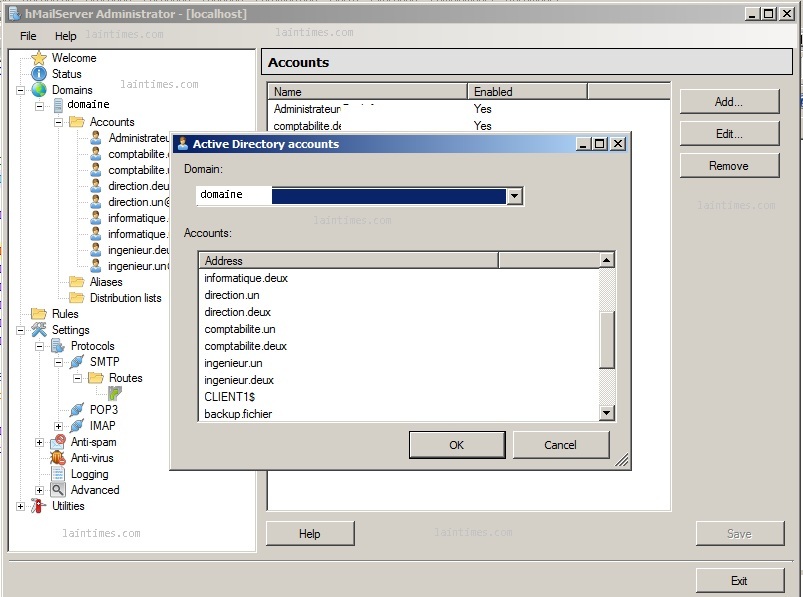Click OK in Active Directory accounts dialog
The width and height of the screenshot is (803, 597).
pos(457,445)
